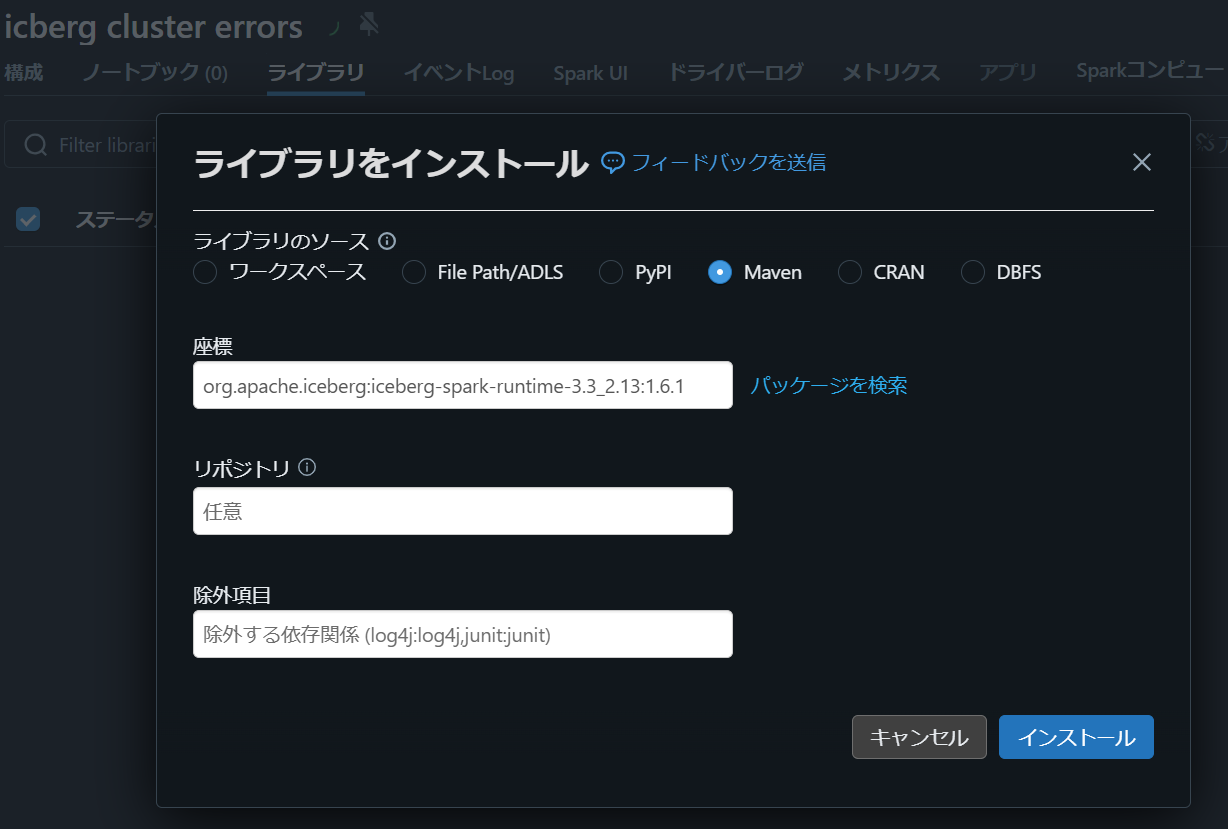Viewport: 1228px width, 829px height.
Task: Focus the 除外項目 exclusions field
Action: [463, 634]
